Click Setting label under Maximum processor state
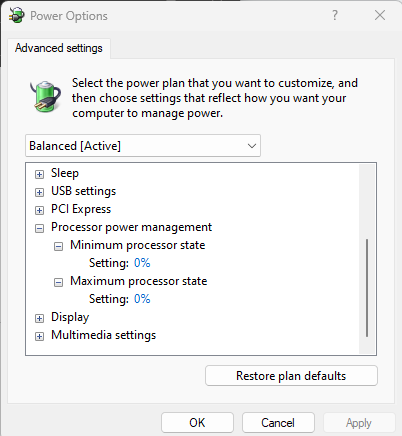The height and width of the screenshot is (436, 402). click(x=109, y=299)
